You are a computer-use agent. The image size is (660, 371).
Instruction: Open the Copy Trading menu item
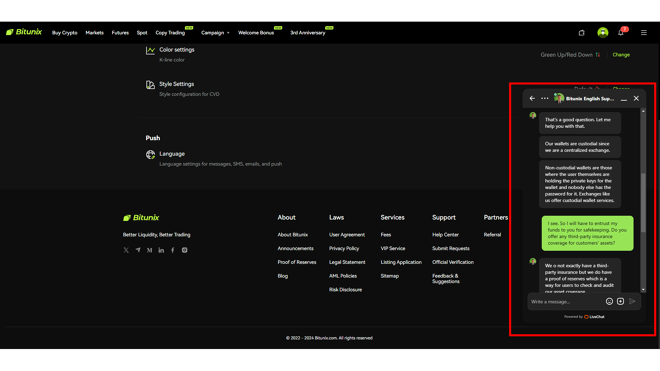[x=170, y=33]
